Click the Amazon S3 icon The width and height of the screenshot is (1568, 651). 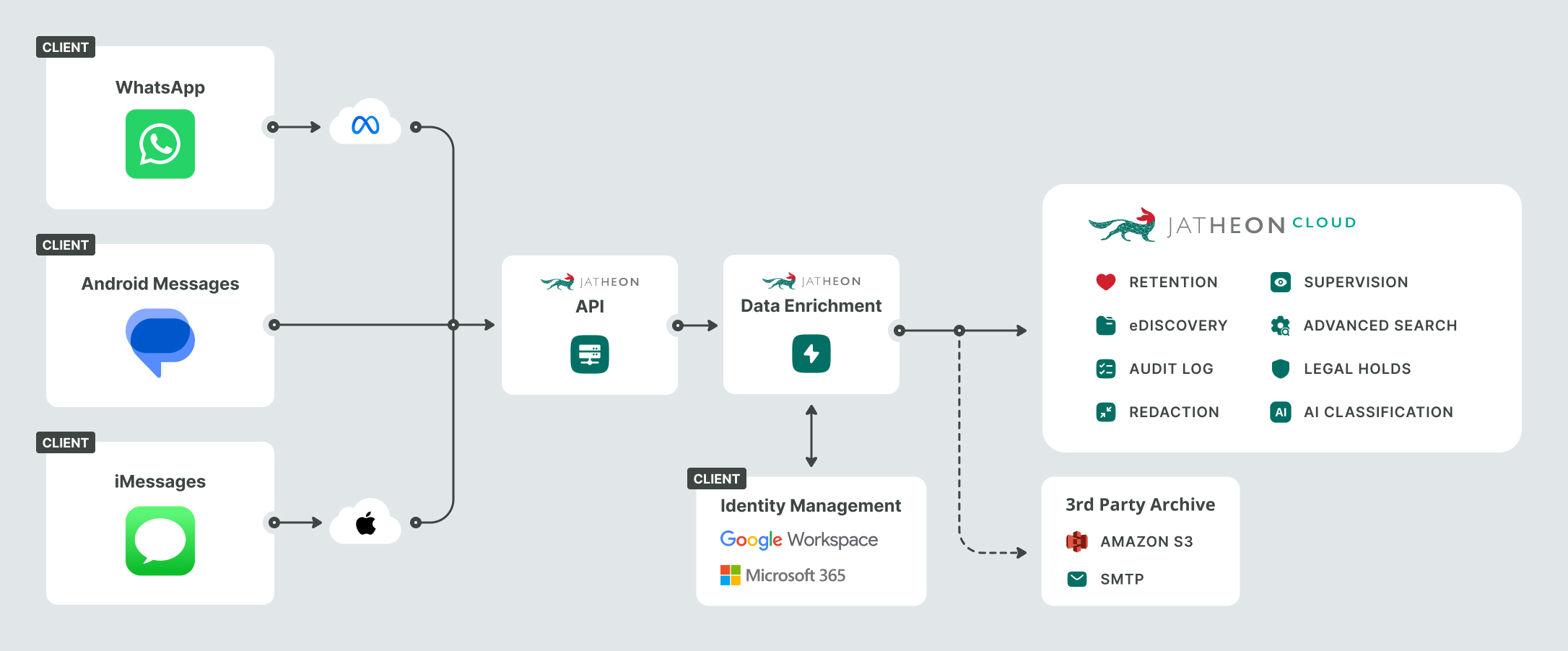(1077, 541)
